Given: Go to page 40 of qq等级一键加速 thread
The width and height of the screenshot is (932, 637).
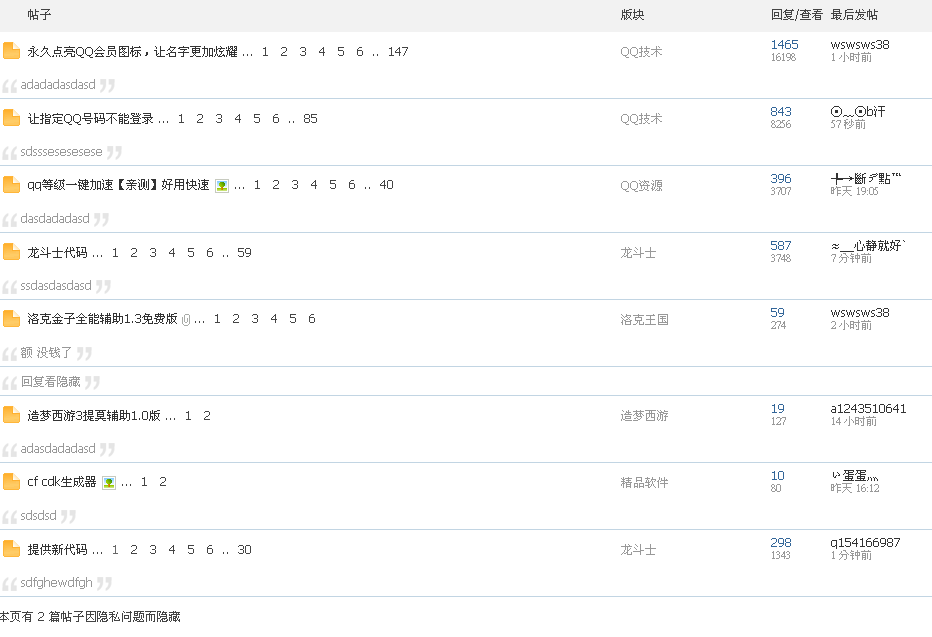Looking at the screenshot, I should click(x=386, y=185).
